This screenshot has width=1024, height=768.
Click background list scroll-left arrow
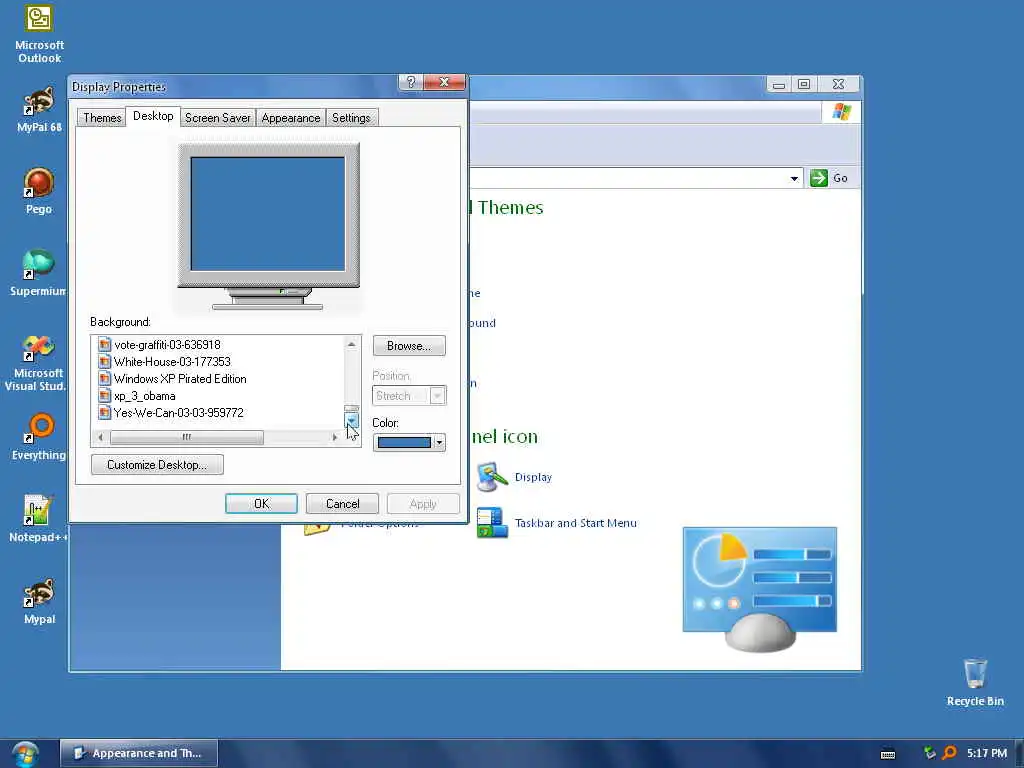(100, 437)
